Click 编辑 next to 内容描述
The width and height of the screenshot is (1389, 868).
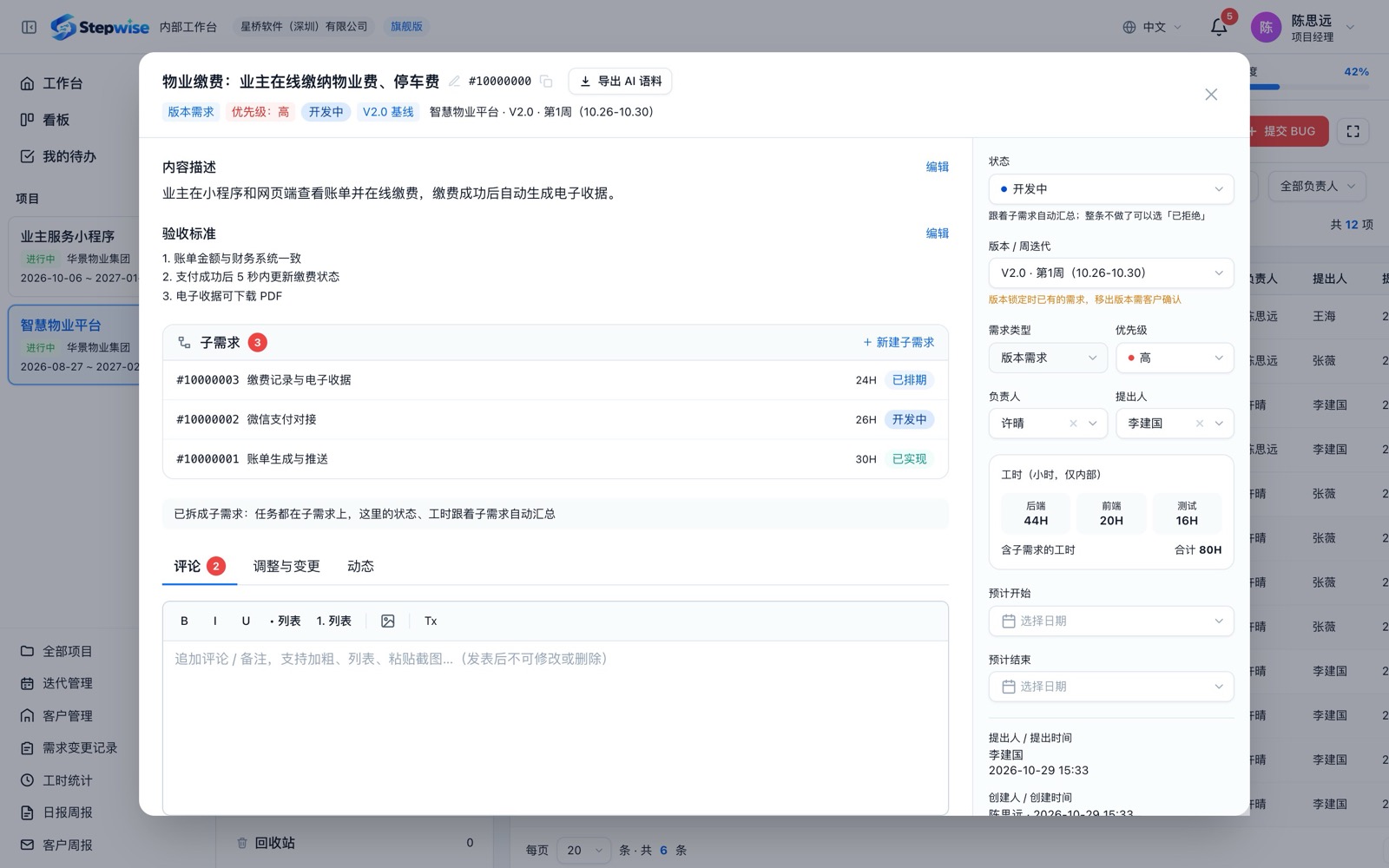[x=937, y=167]
